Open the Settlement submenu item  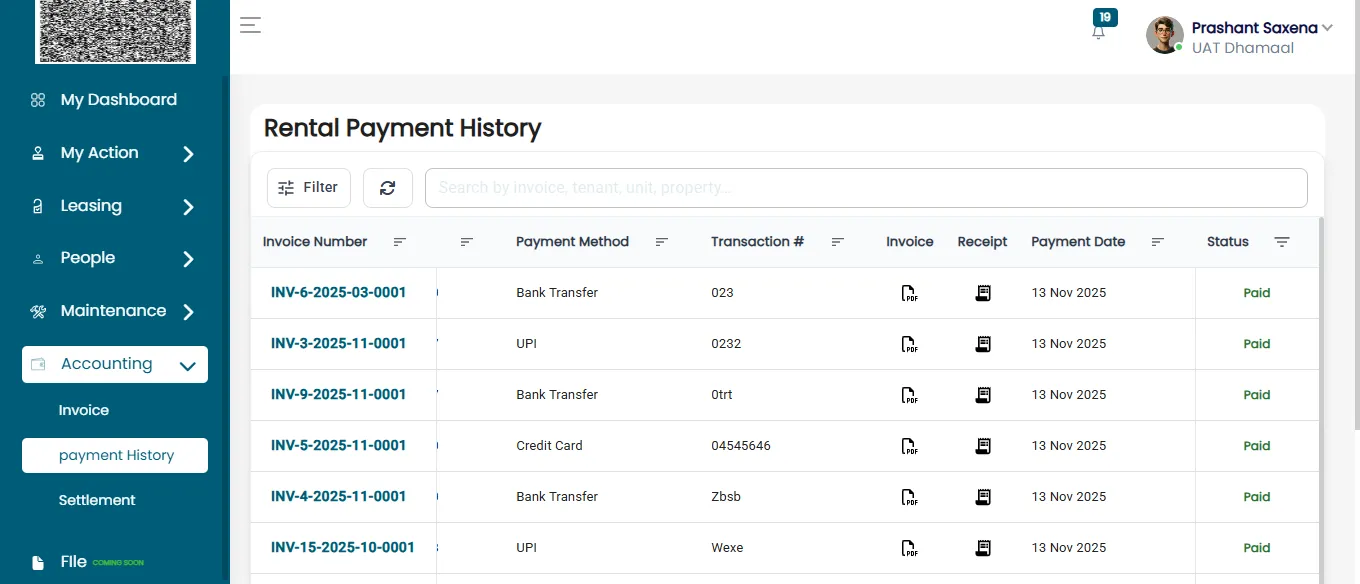[97, 500]
